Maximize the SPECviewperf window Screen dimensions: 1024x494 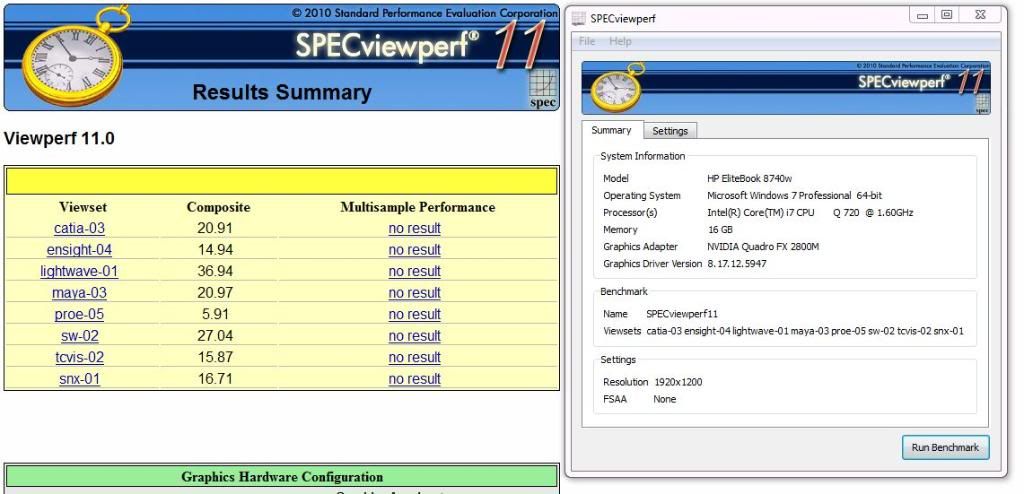(x=946, y=14)
